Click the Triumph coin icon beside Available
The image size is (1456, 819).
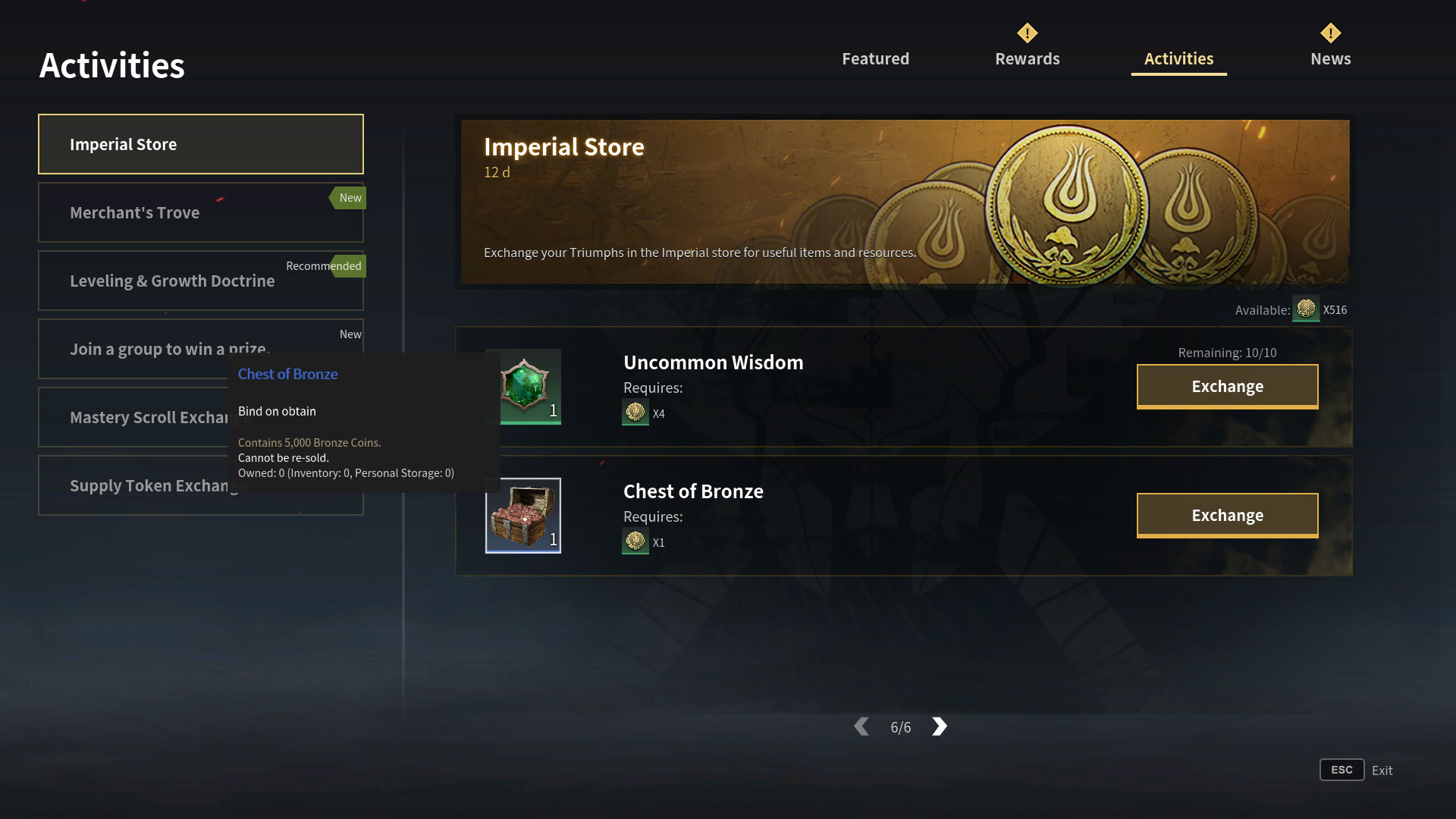tap(1306, 309)
